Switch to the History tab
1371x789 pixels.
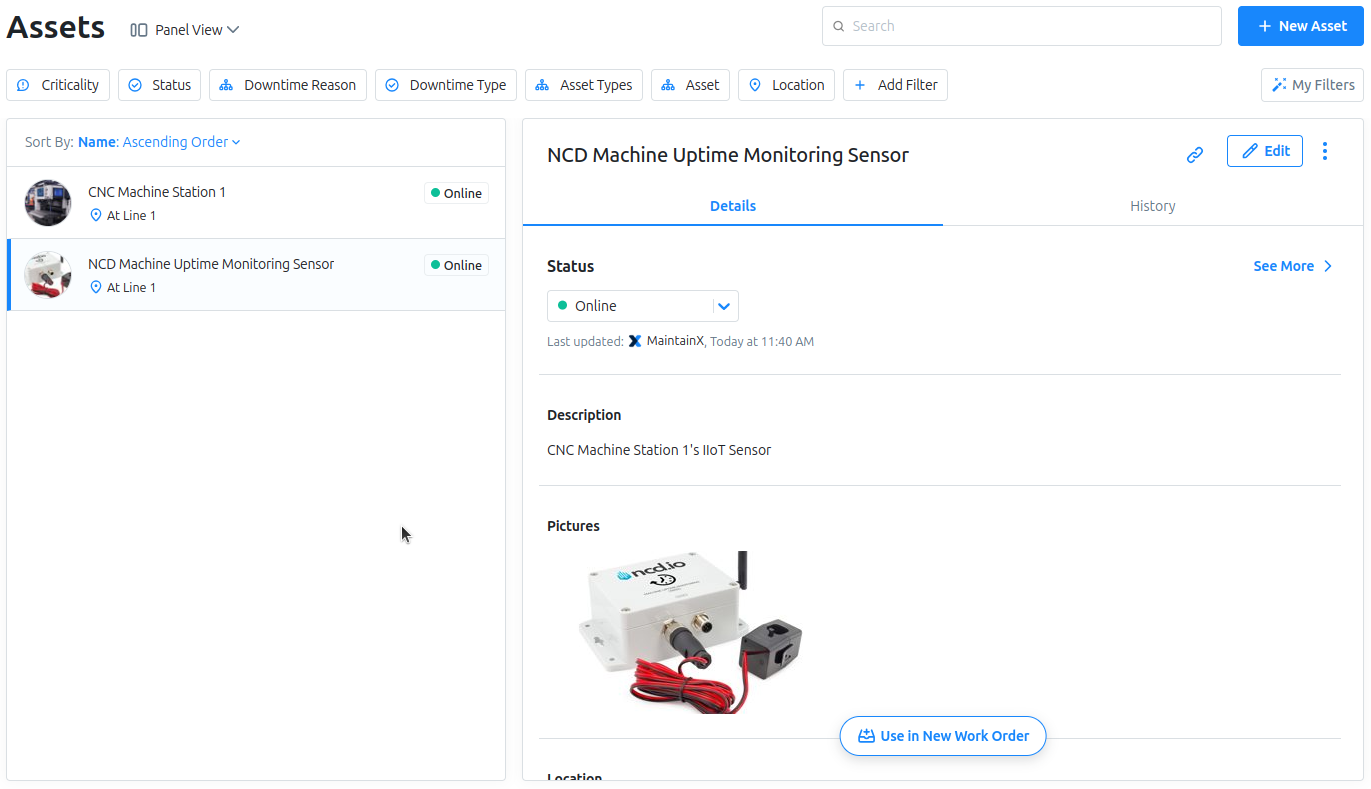(x=1152, y=206)
